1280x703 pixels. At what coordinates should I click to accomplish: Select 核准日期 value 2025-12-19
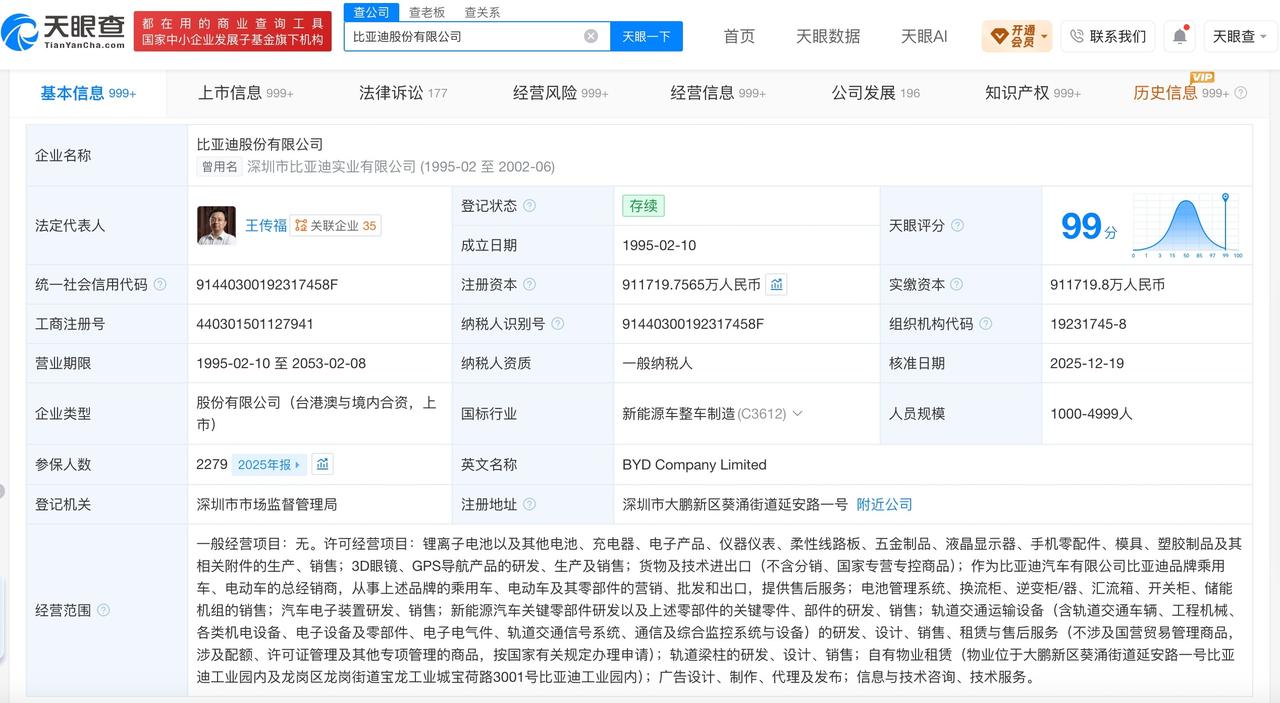[x=1087, y=364]
